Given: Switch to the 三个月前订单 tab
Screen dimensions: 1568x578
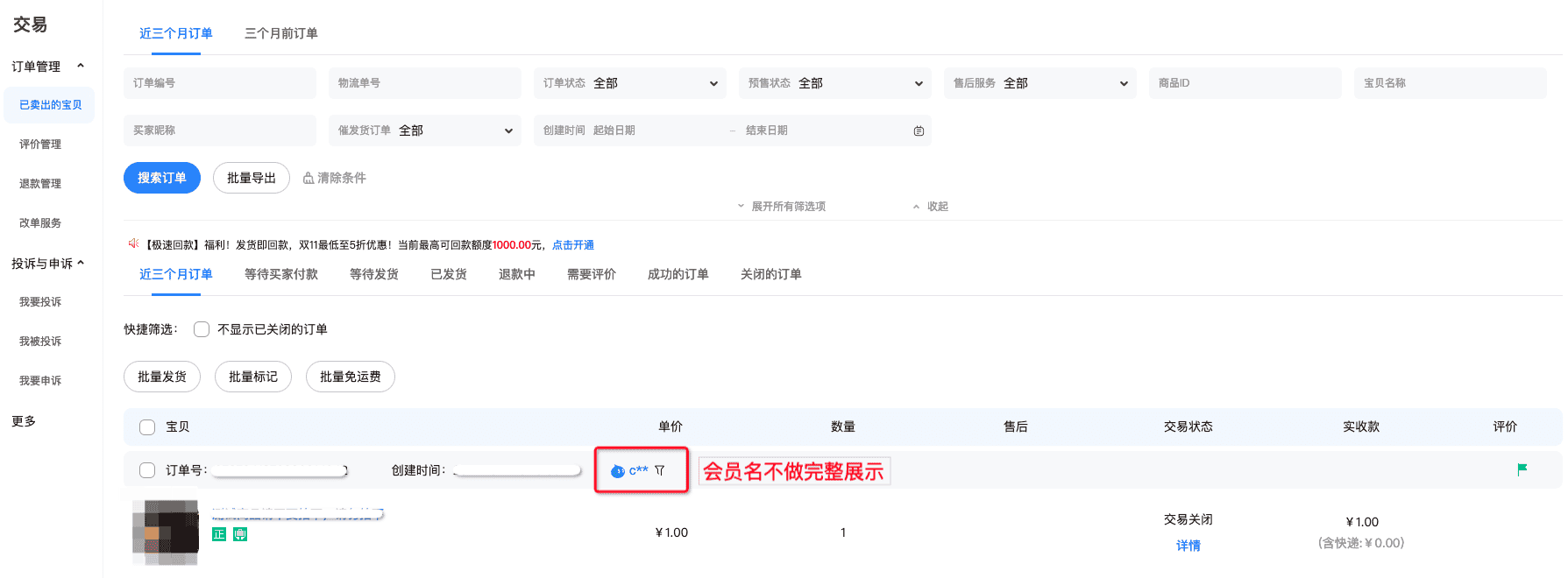Looking at the screenshot, I should [280, 33].
